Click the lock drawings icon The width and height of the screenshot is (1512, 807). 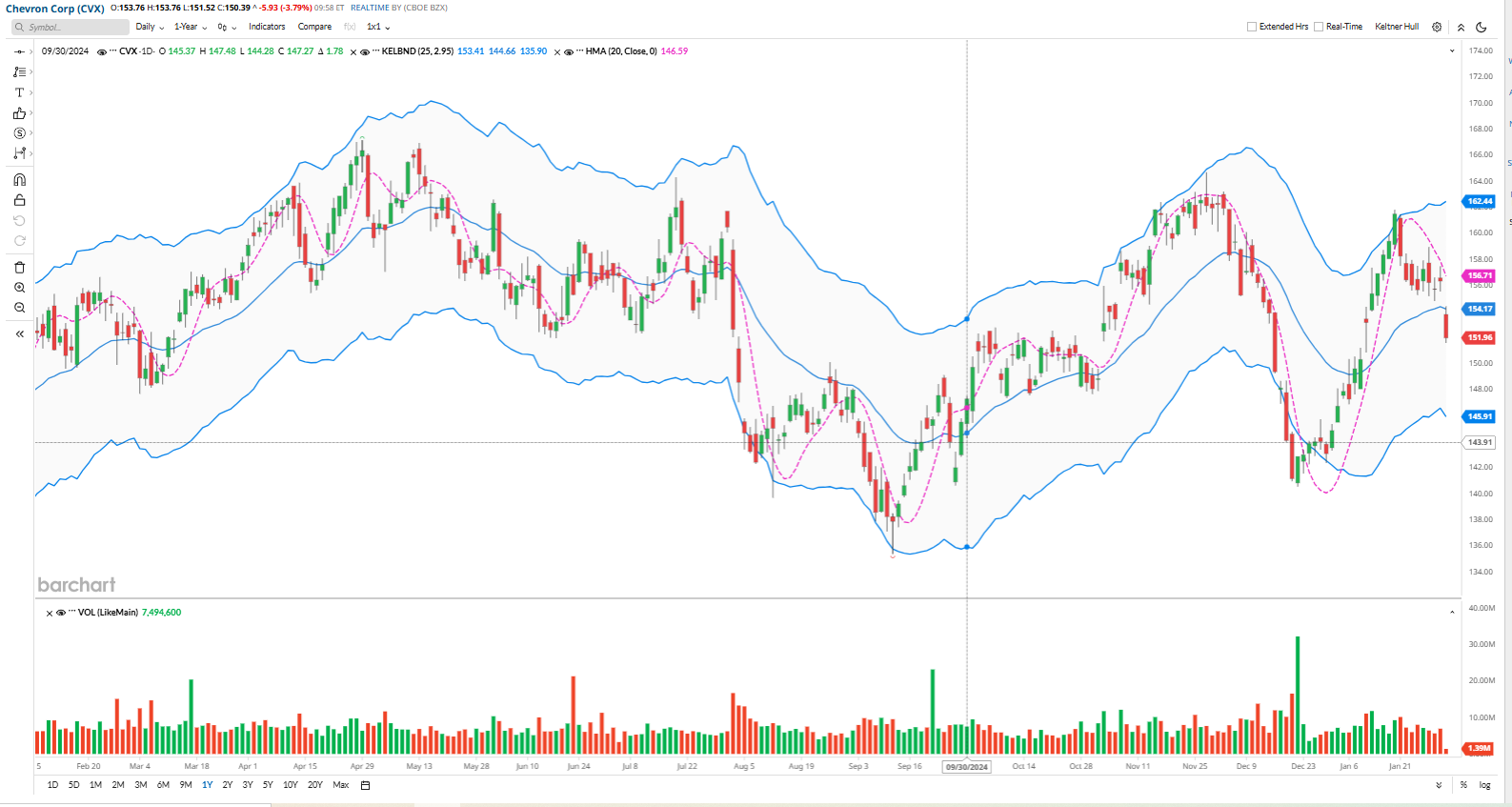click(x=19, y=200)
